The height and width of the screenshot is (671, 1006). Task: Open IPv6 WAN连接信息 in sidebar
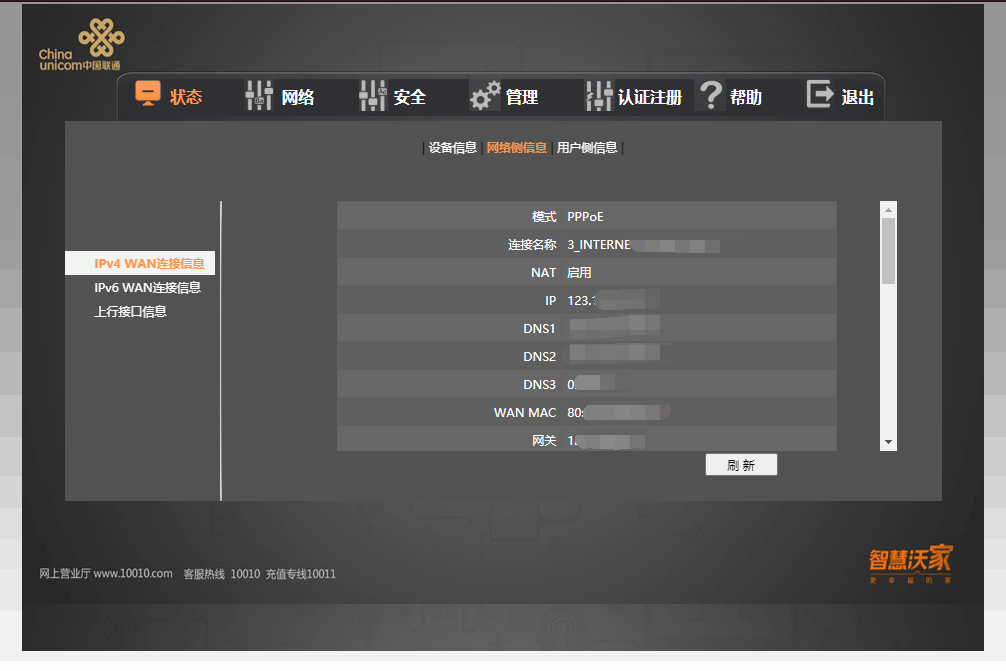148,287
